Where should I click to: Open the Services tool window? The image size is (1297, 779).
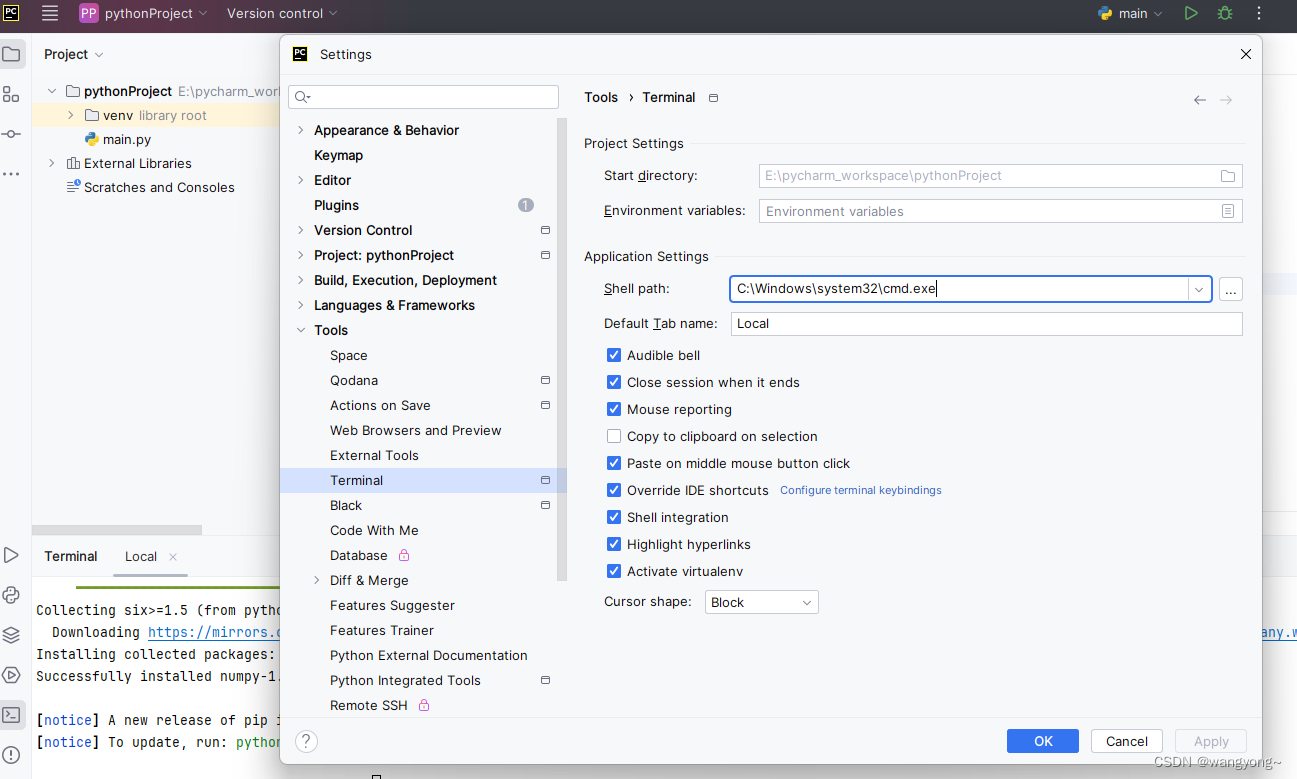[11, 675]
